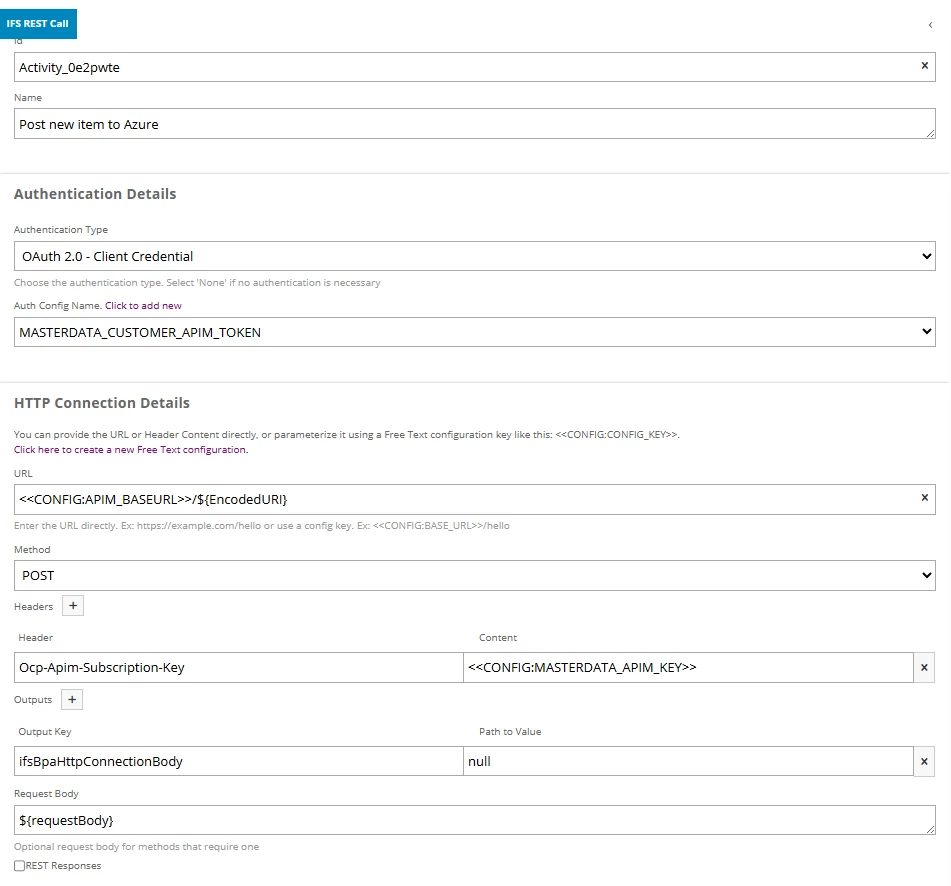Remove the ifsBpaHttpConnectionBody output row

[924, 762]
